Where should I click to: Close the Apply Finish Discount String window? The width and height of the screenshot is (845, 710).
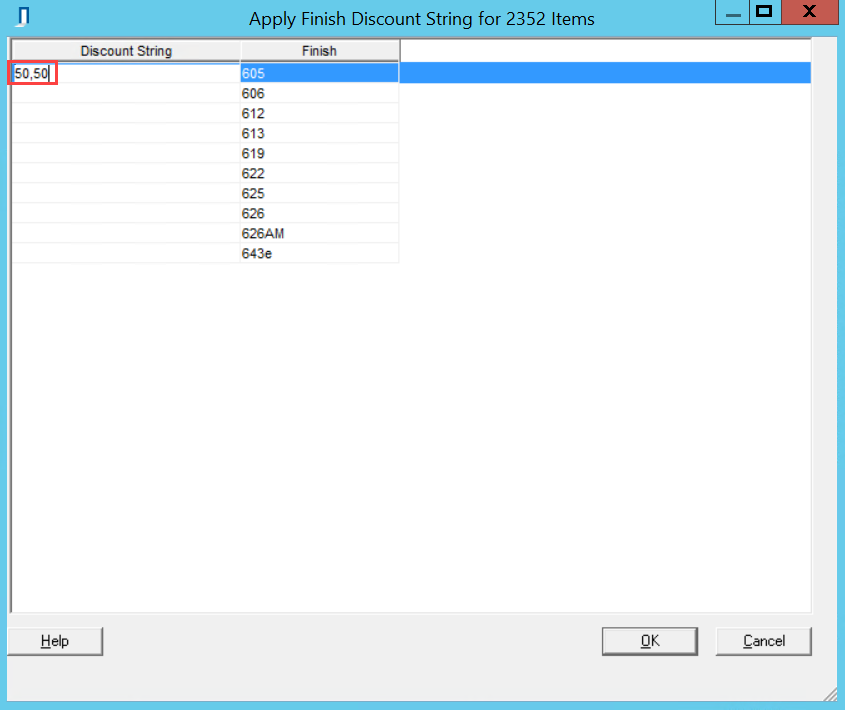coord(809,12)
